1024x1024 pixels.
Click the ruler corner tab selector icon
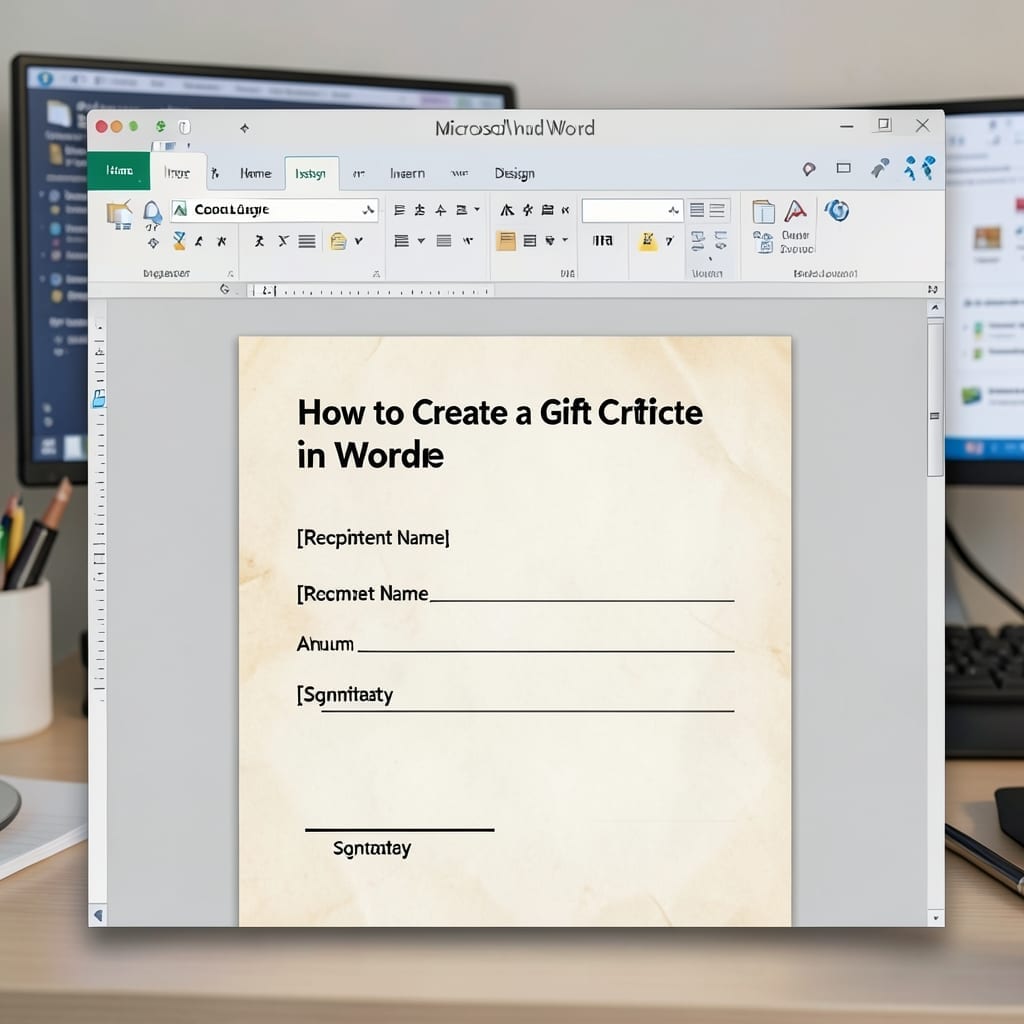pos(225,289)
